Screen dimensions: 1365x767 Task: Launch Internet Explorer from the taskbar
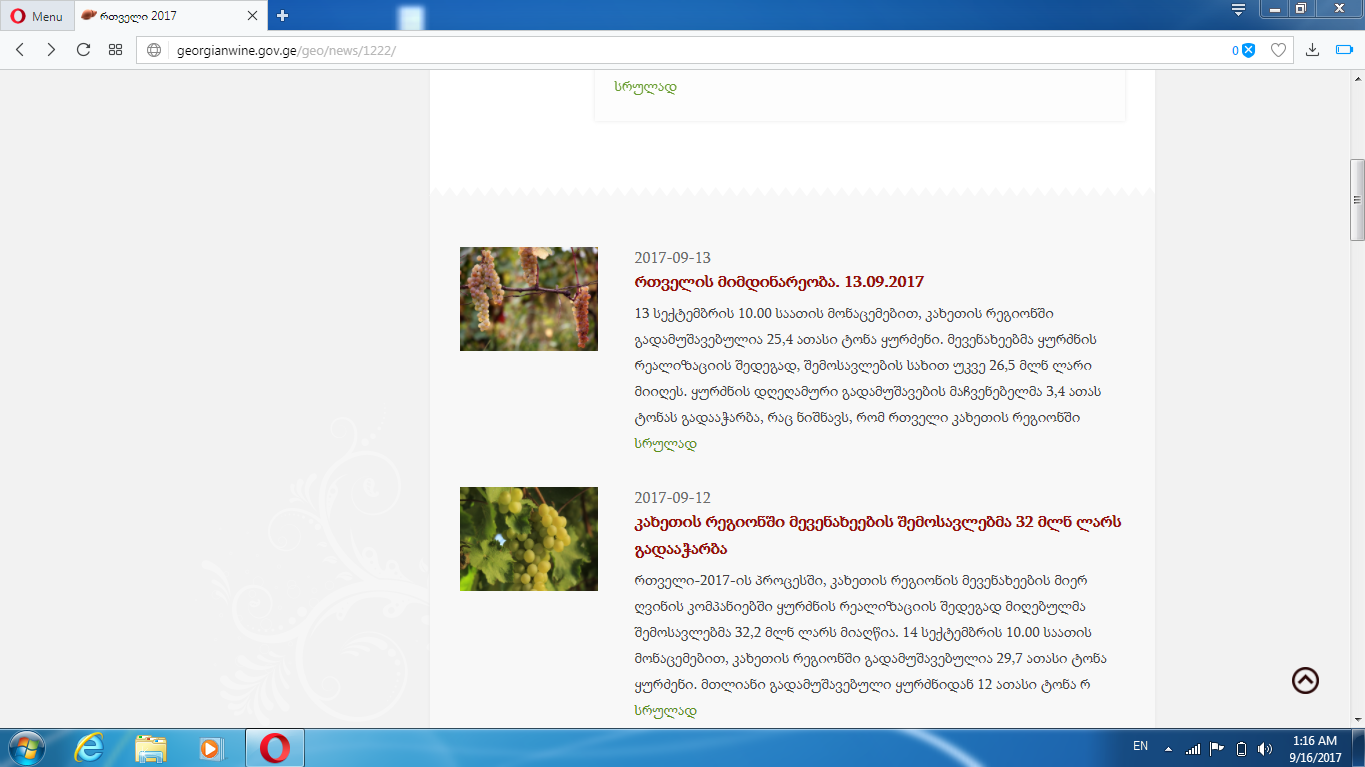[x=89, y=748]
